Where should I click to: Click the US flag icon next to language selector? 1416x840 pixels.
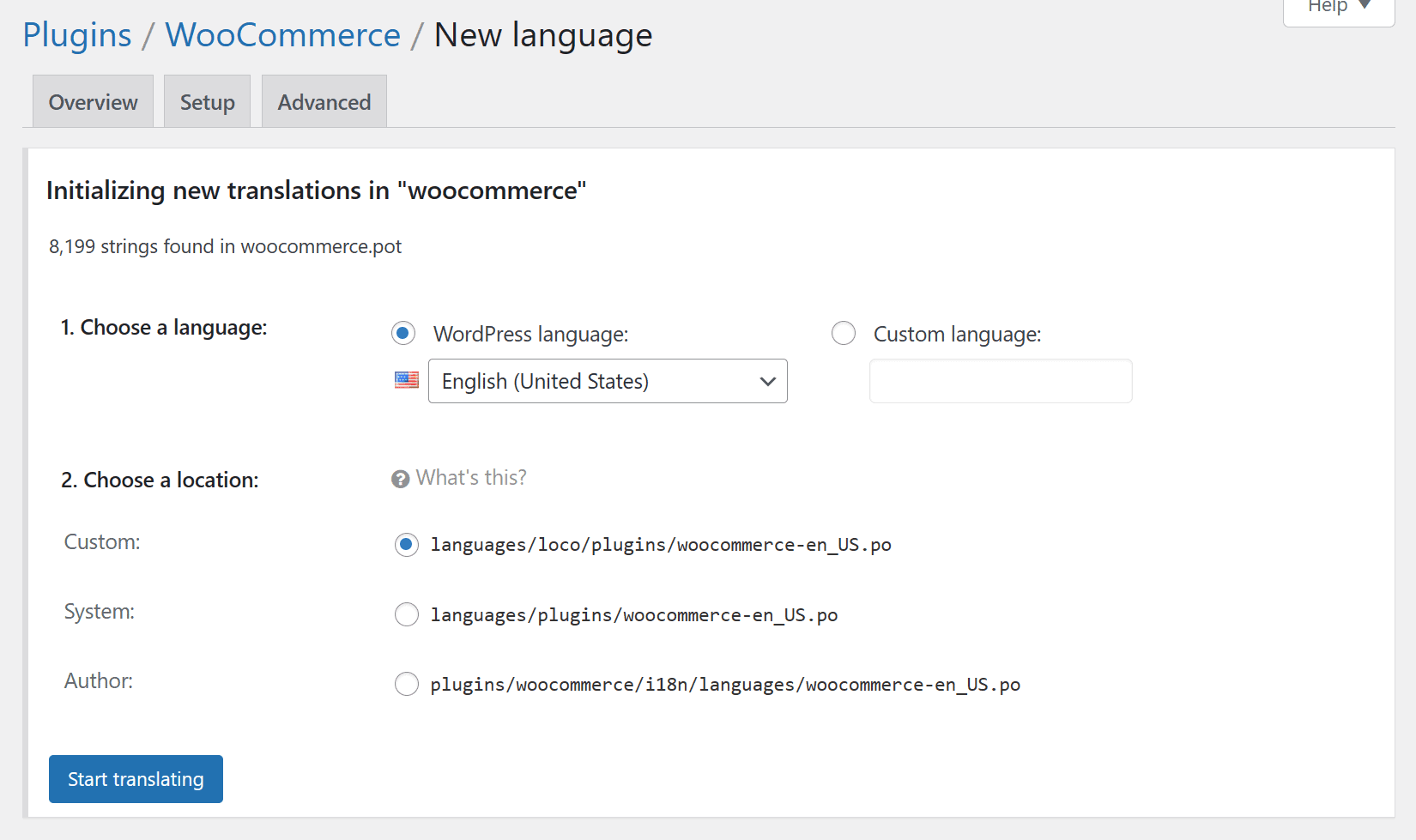(x=406, y=380)
